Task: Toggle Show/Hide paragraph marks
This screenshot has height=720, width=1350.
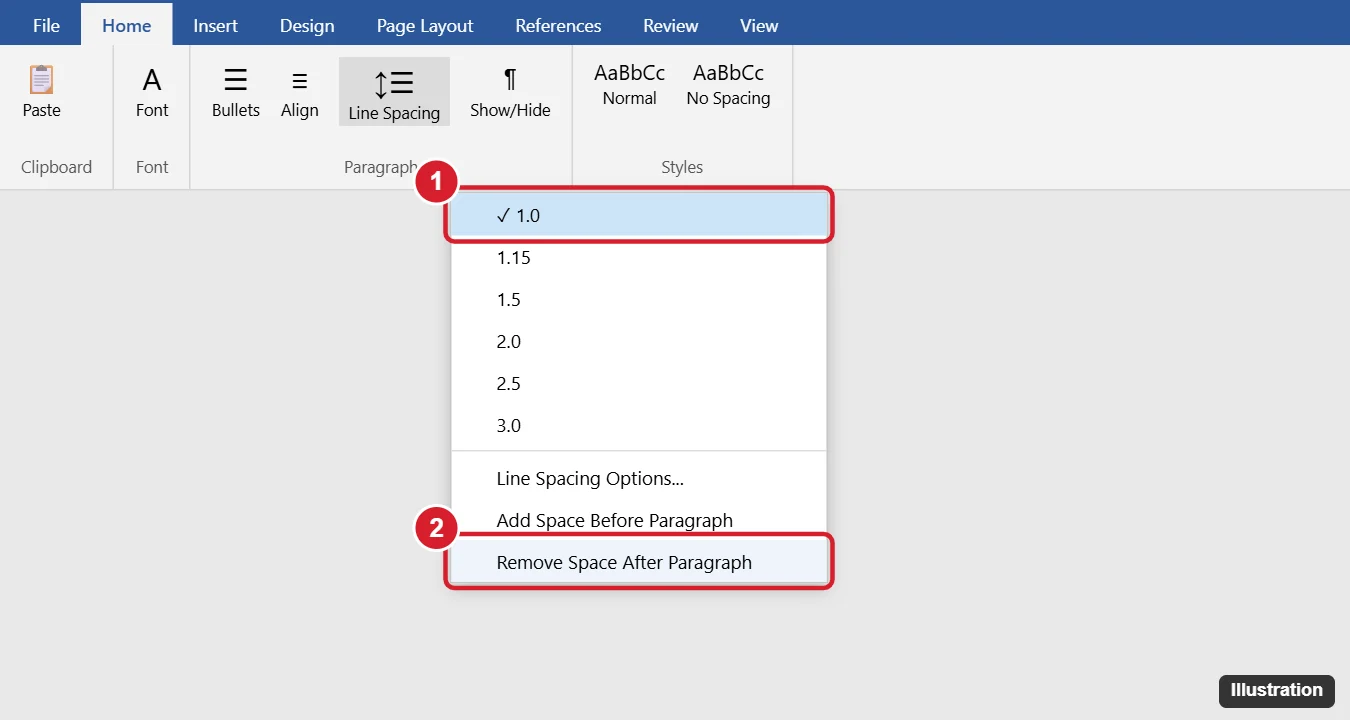Action: [510, 91]
